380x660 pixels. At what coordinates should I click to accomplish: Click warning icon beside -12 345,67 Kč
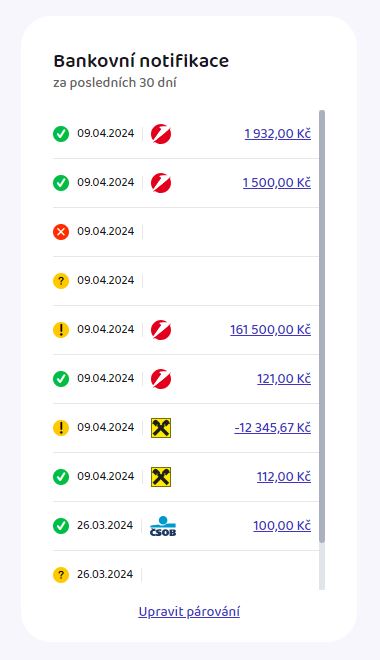pyautogui.click(x=61, y=428)
